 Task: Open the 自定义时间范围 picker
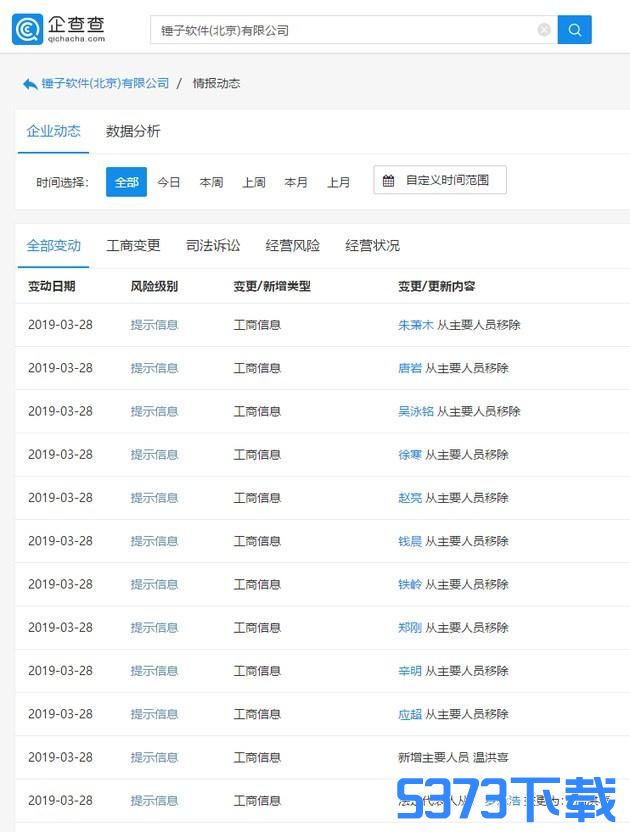(440, 180)
